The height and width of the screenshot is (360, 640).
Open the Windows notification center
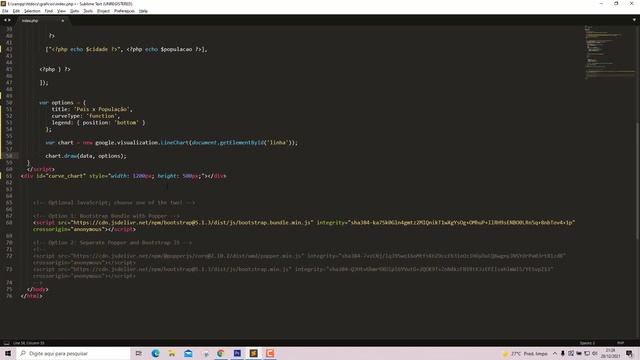pyautogui.click(x=629, y=353)
